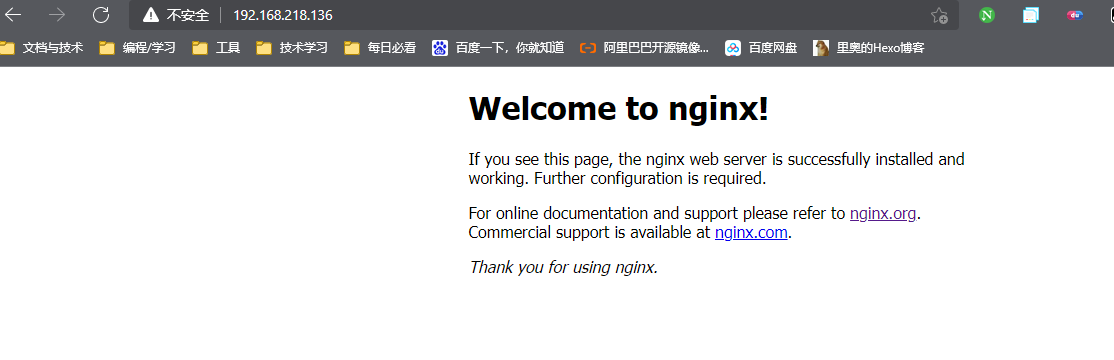Open the 百度网盘 bookmark

tap(761, 48)
